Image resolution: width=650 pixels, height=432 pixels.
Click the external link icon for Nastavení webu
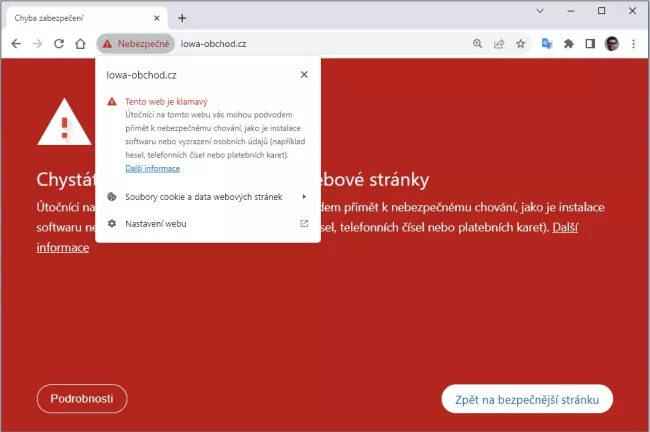click(304, 223)
